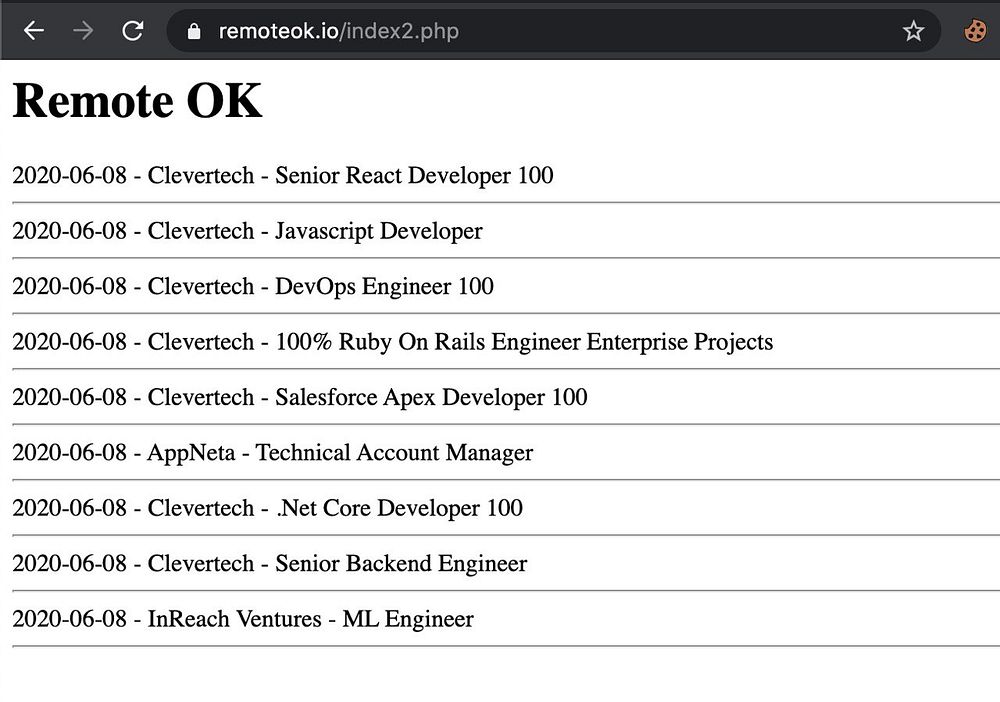Screen dimensions: 1000x702
Task: Open the DevOps Engineer 100 listing
Action: pyautogui.click(x=253, y=286)
